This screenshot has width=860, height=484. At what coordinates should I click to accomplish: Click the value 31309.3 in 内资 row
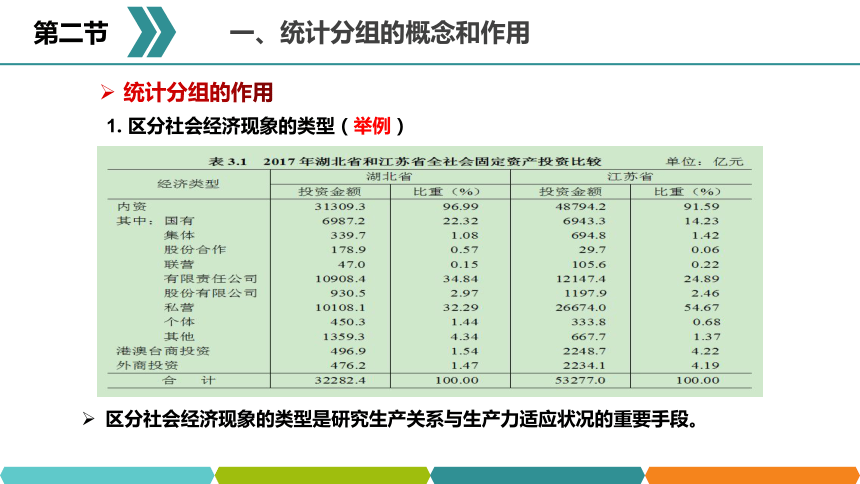coord(340,207)
